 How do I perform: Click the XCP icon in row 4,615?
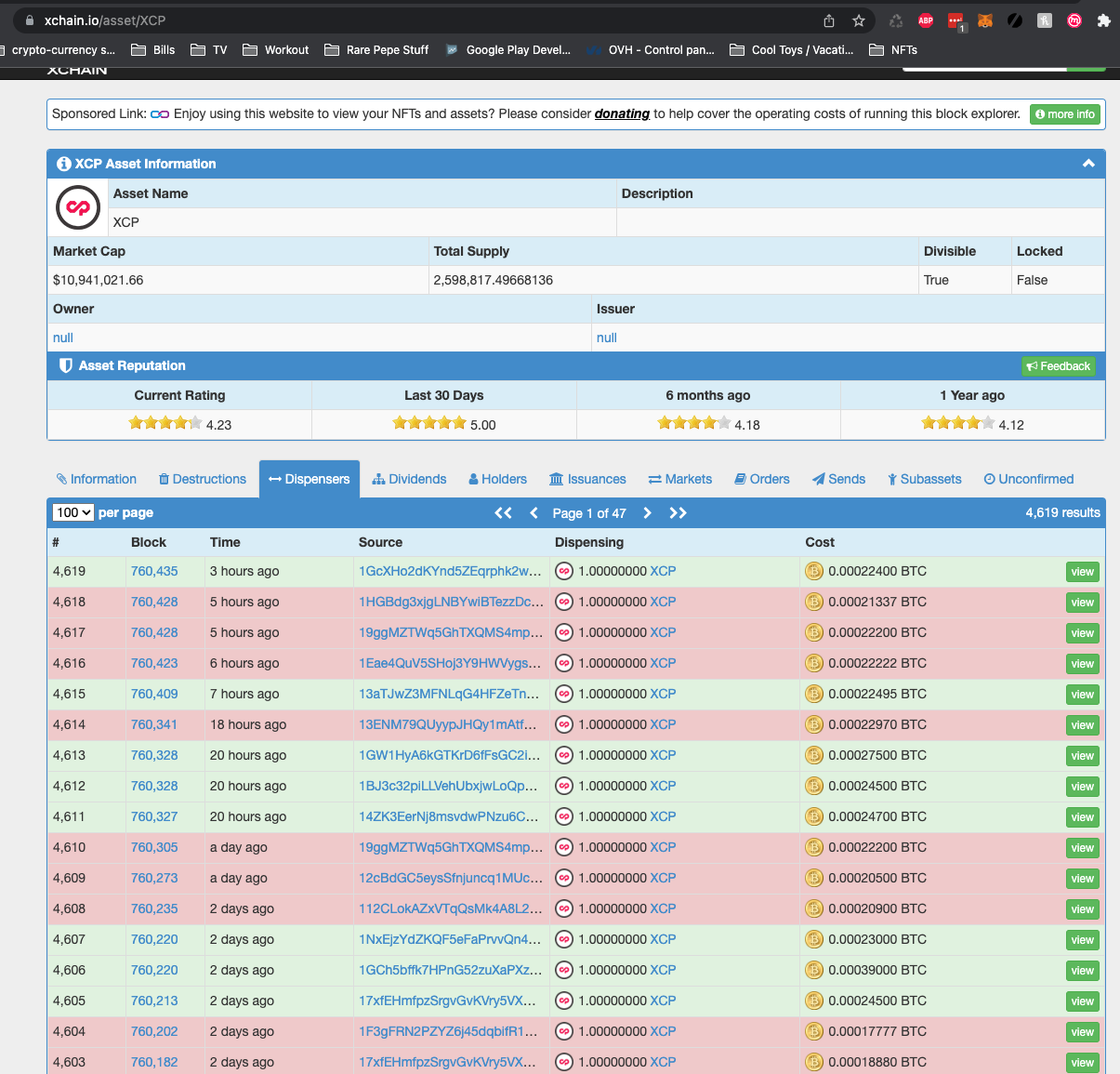[x=564, y=694]
